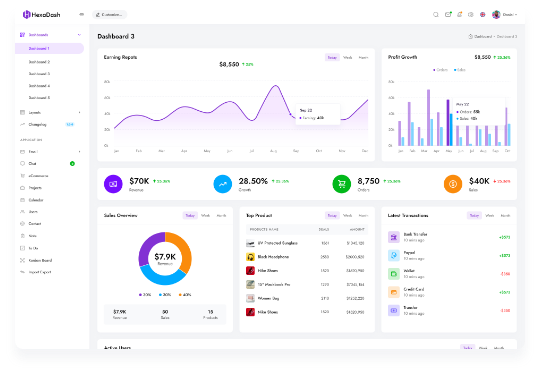Select Week tab in Sales Overview

(206, 216)
